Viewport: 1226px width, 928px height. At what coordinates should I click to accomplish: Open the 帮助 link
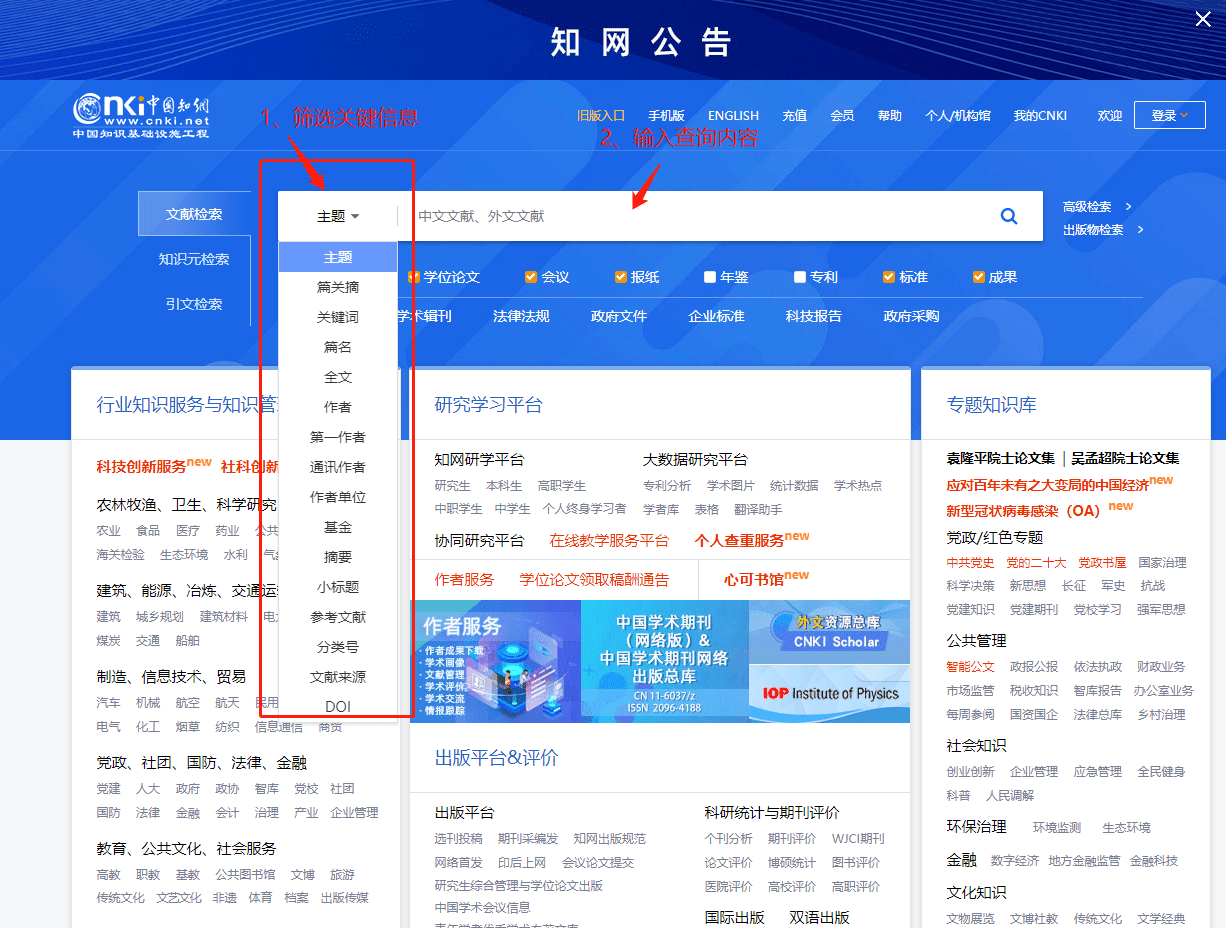[x=890, y=116]
